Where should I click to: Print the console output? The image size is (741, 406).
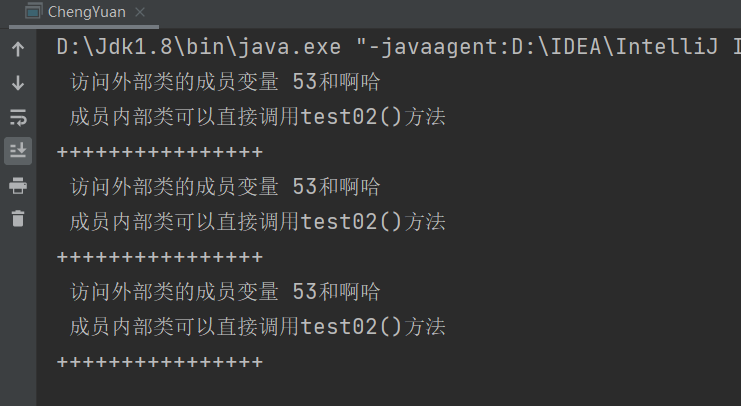click(17, 185)
